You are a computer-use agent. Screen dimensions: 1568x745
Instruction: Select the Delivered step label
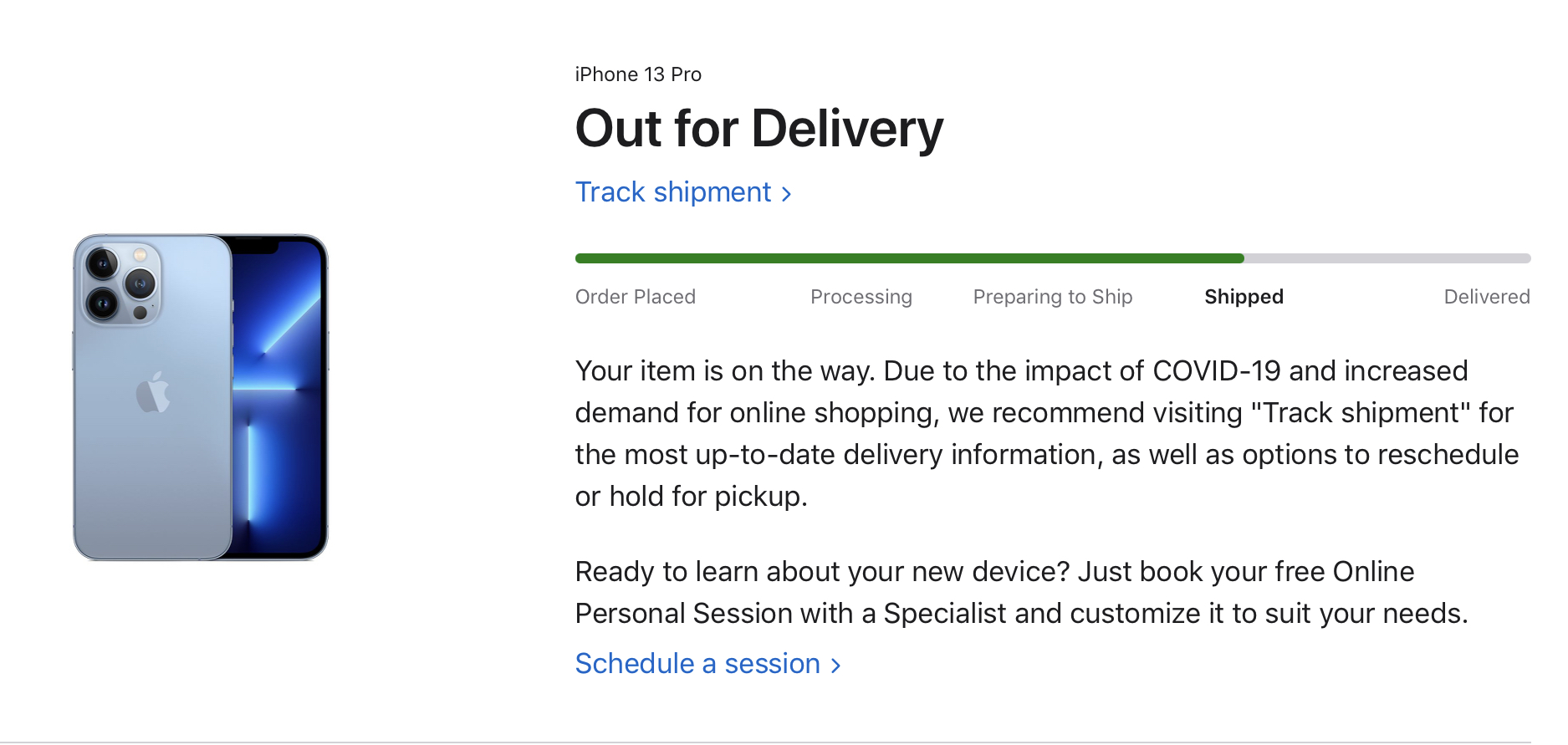(1486, 297)
